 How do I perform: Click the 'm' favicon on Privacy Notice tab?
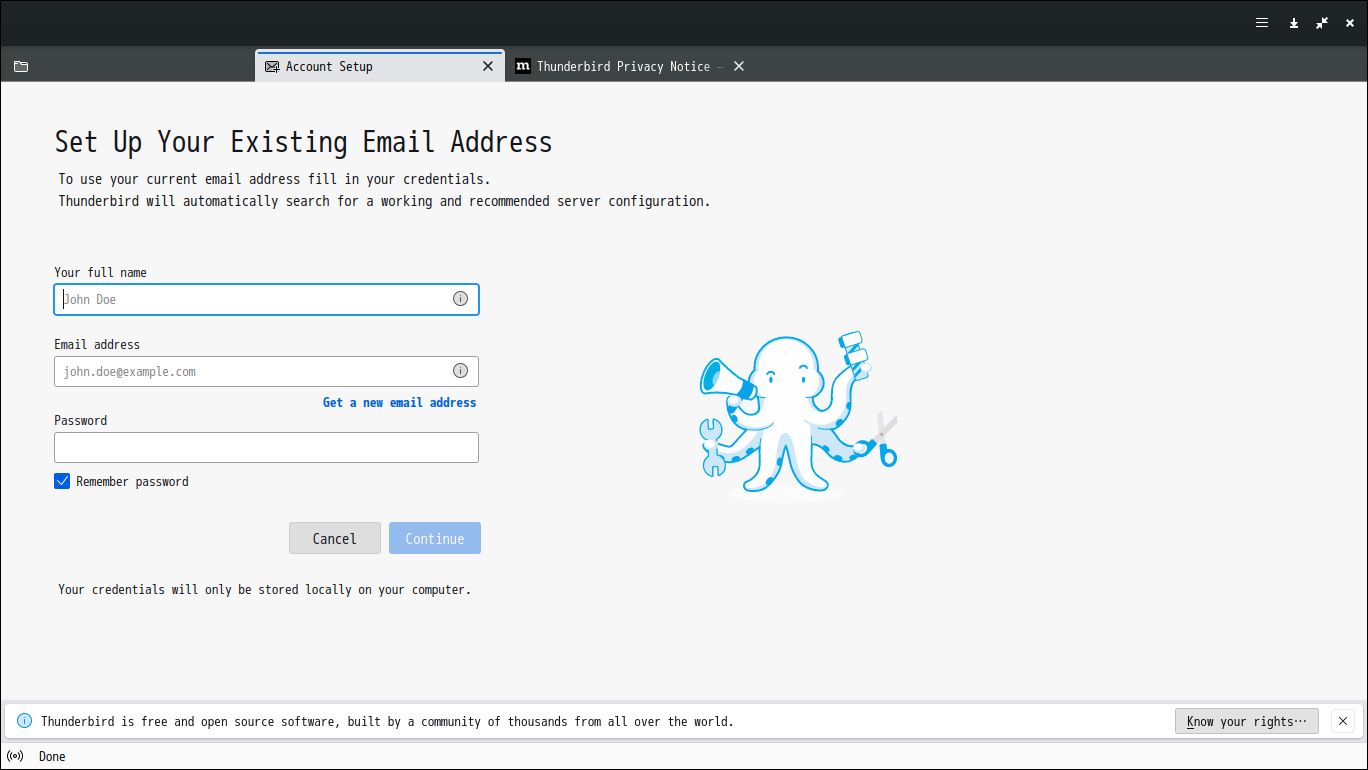point(523,66)
